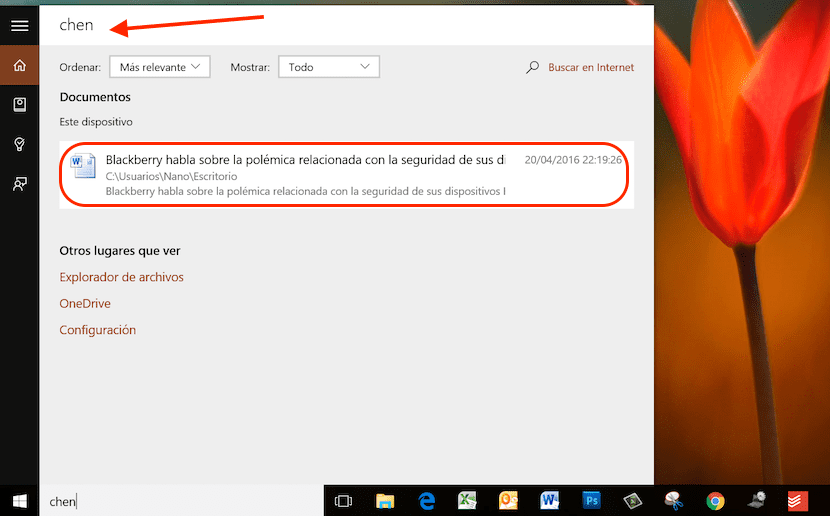830x516 pixels.
Task: Open the Configuración link
Action: click(x=97, y=330)
